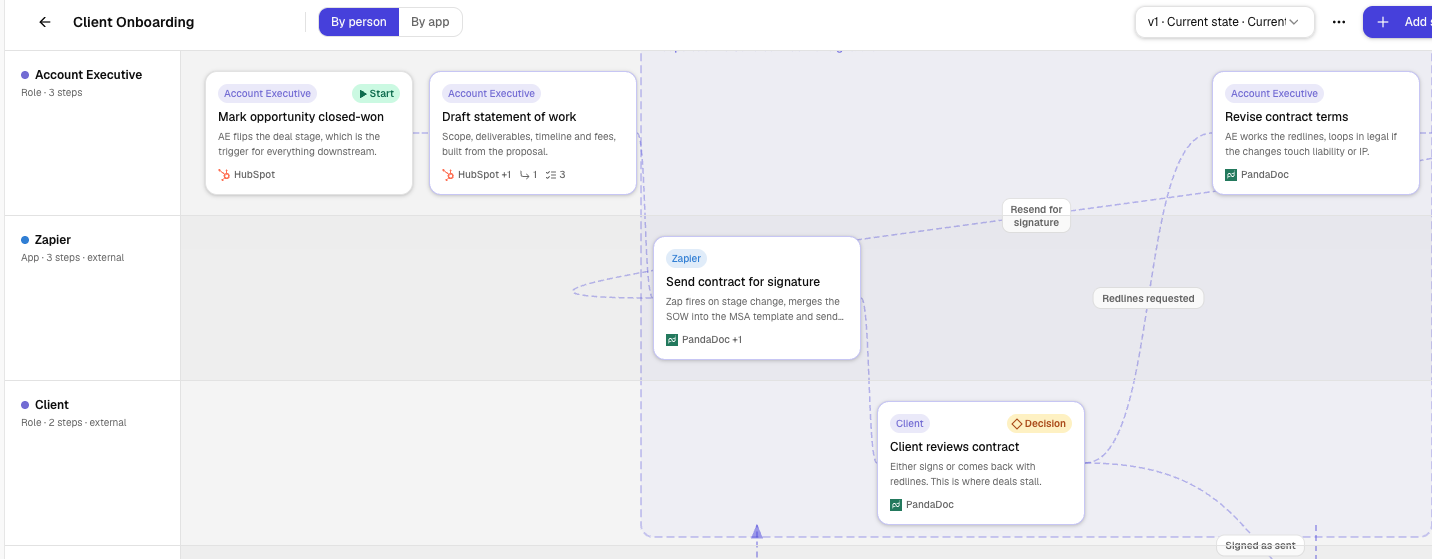Click the Role · 3 steps subtitle
1432x559 pixels.
(x=52, y=93)
